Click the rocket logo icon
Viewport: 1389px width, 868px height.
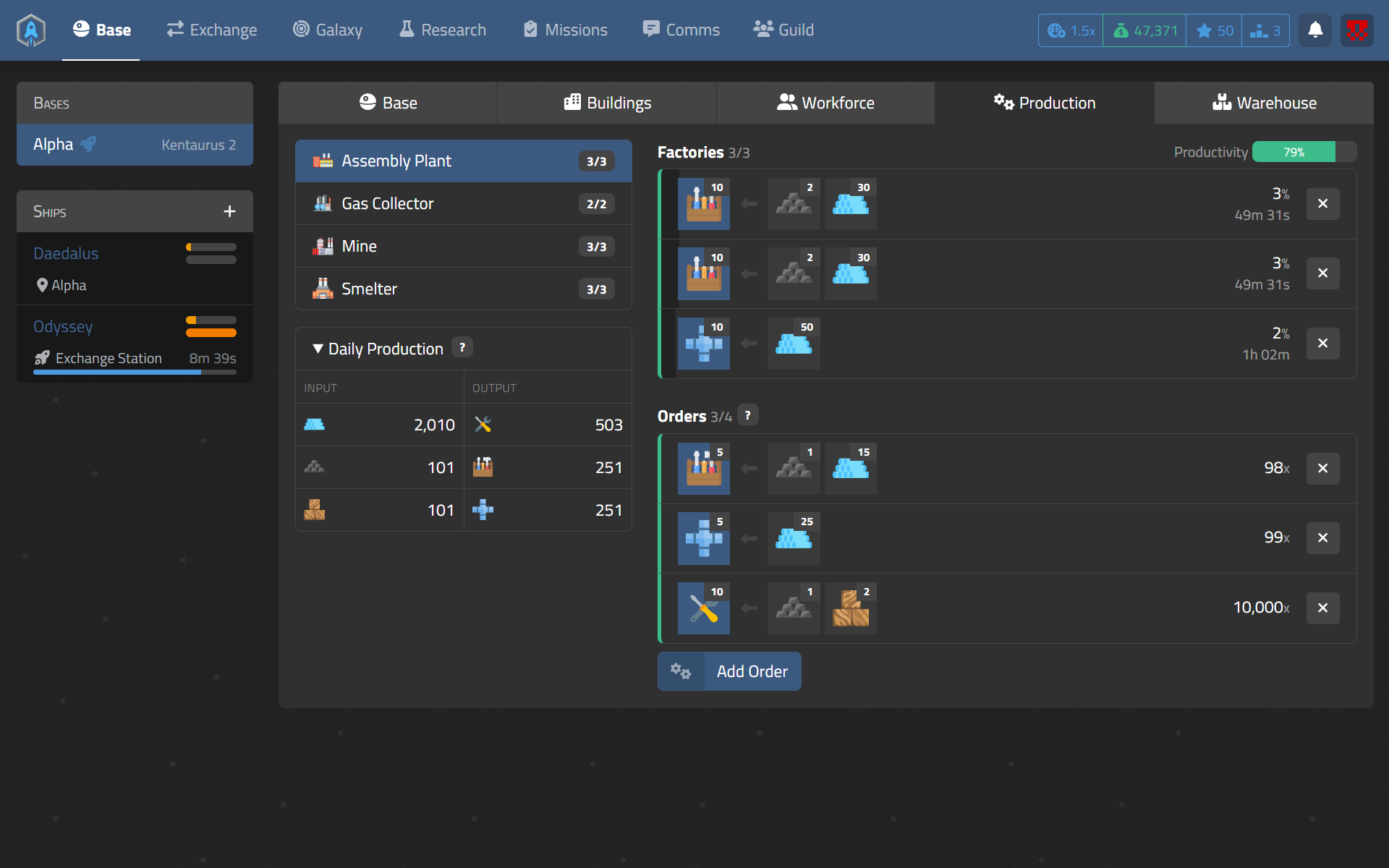tap(31, 30)
